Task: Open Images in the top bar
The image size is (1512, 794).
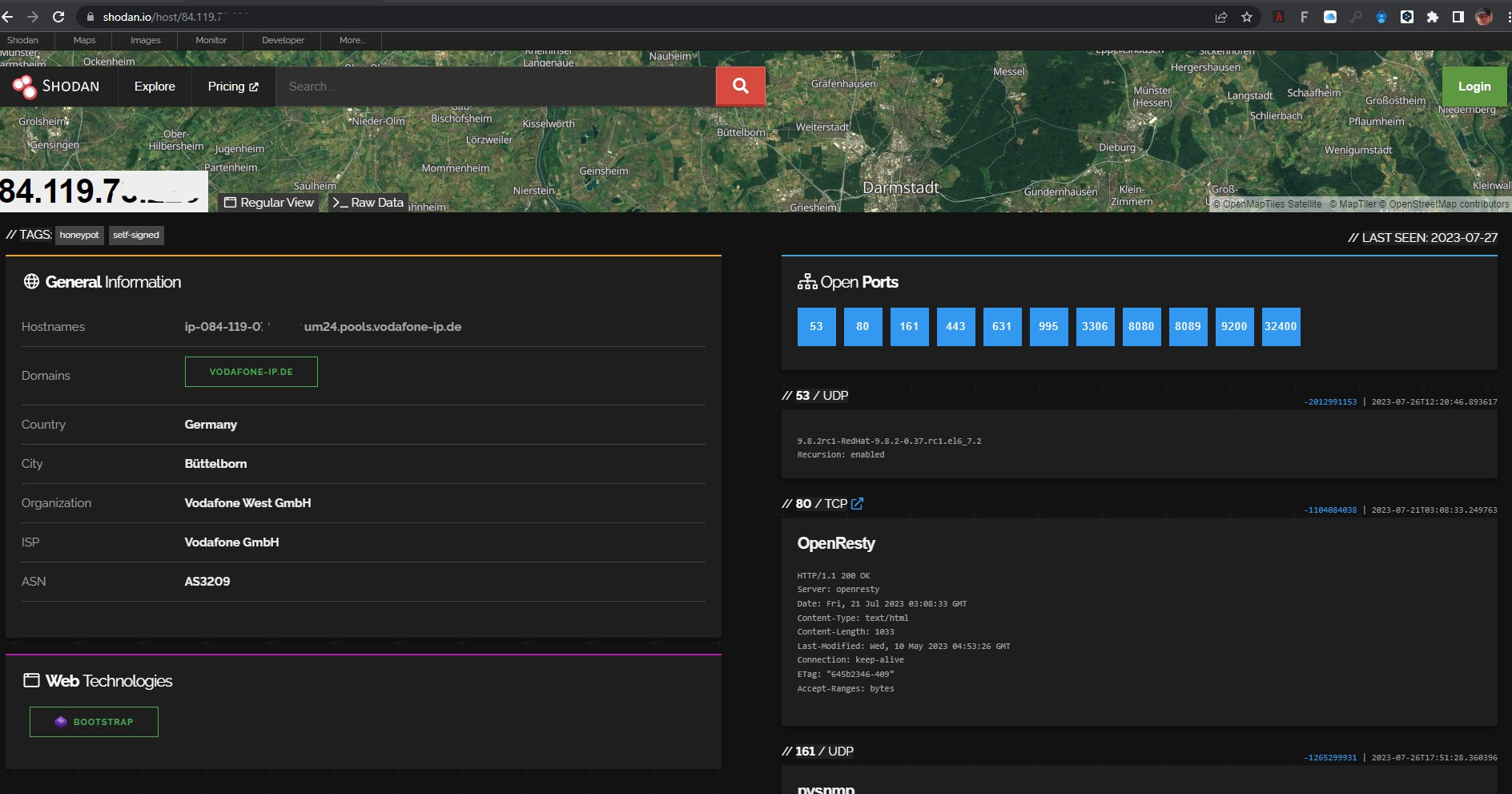Action: (x=146, y=40)
